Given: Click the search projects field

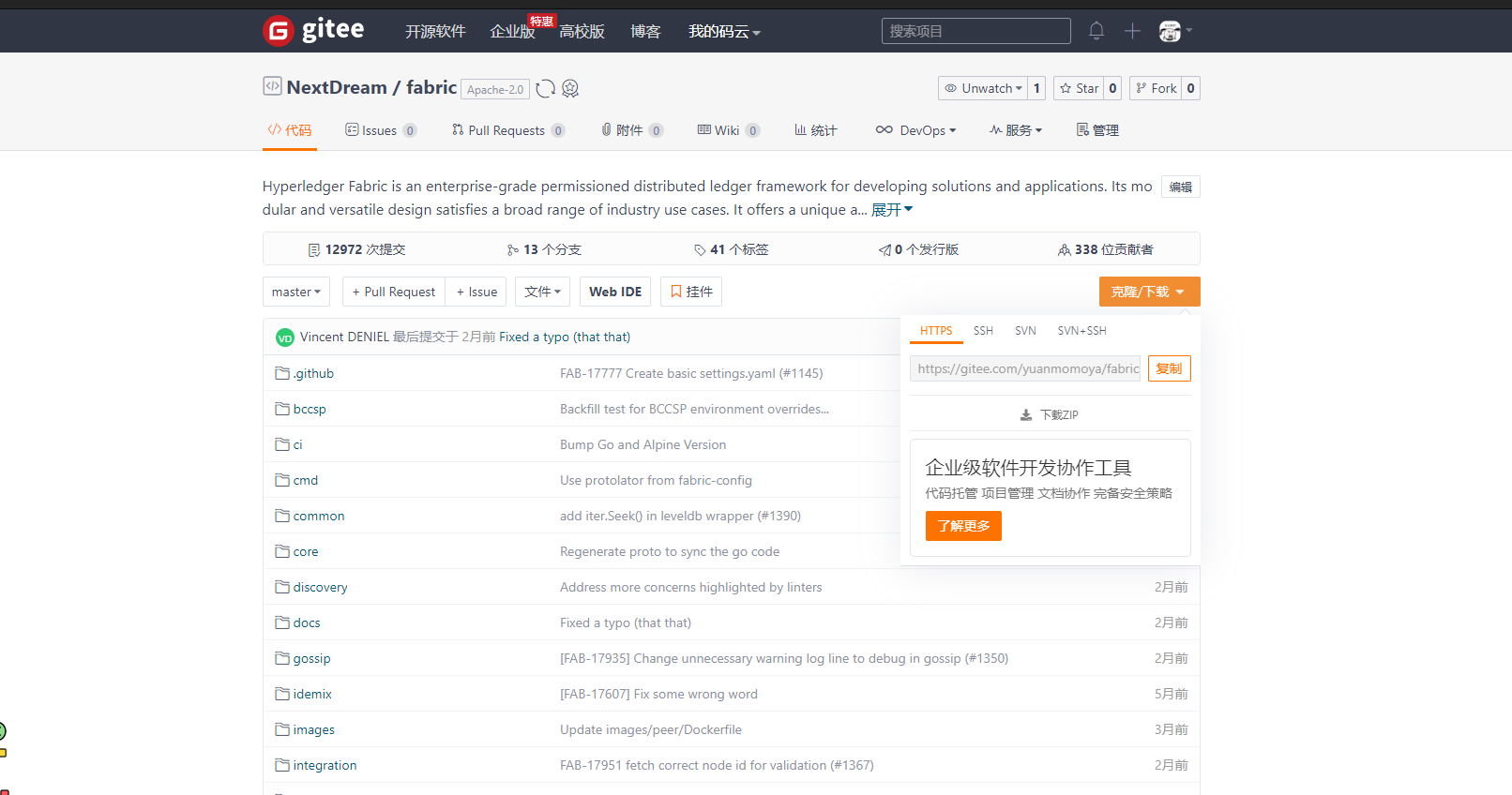Looking at the screenshot, I should [x=976, y=31].
